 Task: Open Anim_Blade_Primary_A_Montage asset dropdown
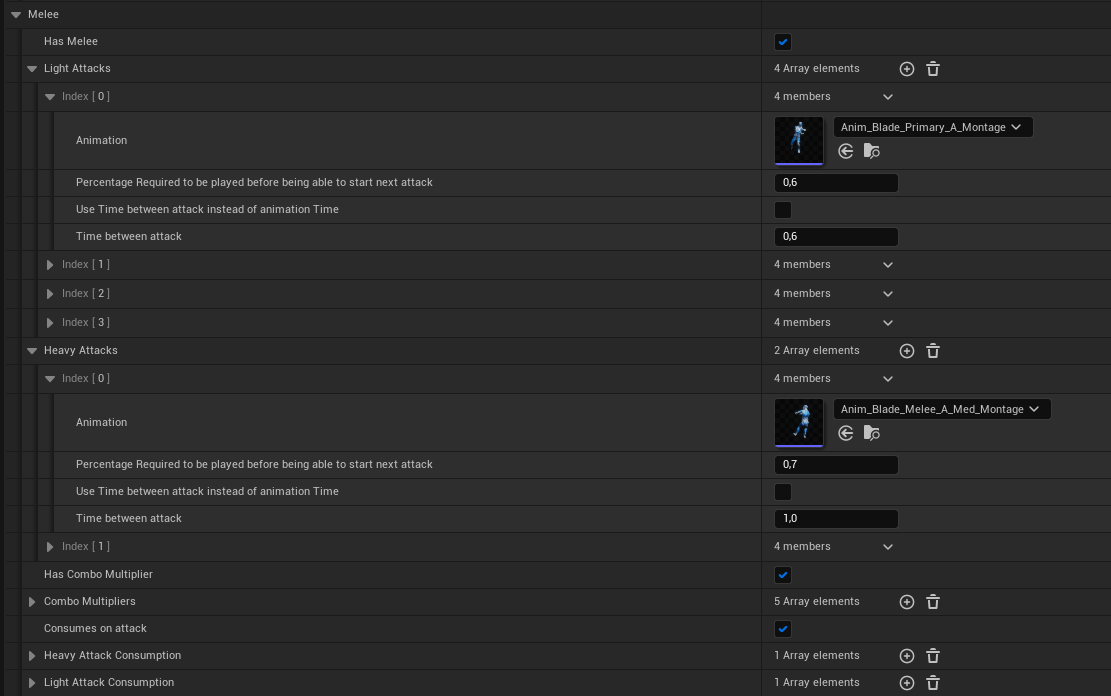[932, 127]
